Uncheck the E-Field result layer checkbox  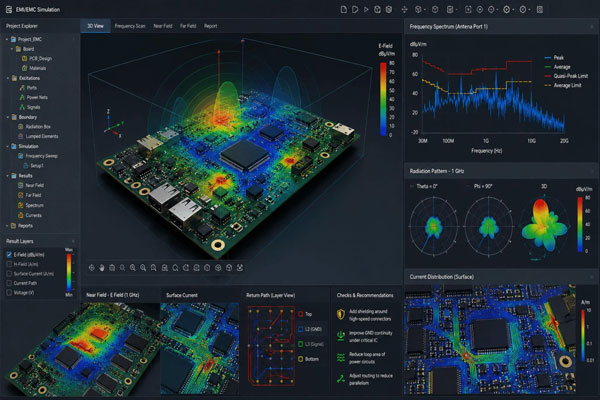coord(9,255)
